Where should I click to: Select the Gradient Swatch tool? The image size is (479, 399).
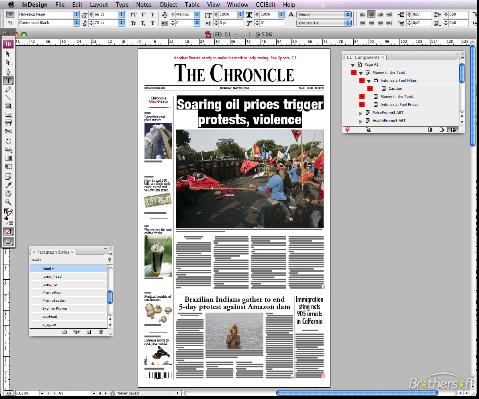pos(8,158)
